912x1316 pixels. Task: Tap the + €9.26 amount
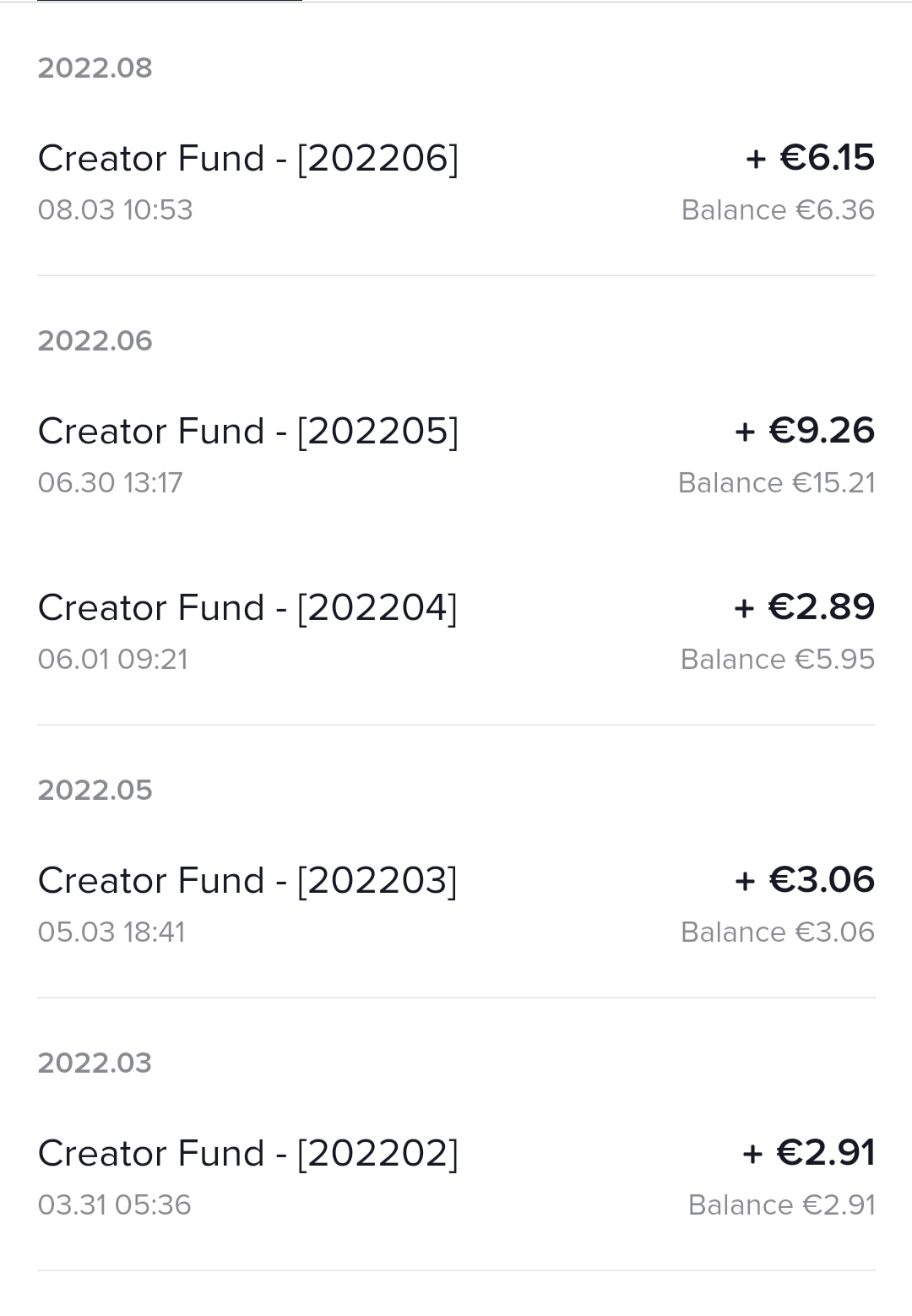pos(804,431)
